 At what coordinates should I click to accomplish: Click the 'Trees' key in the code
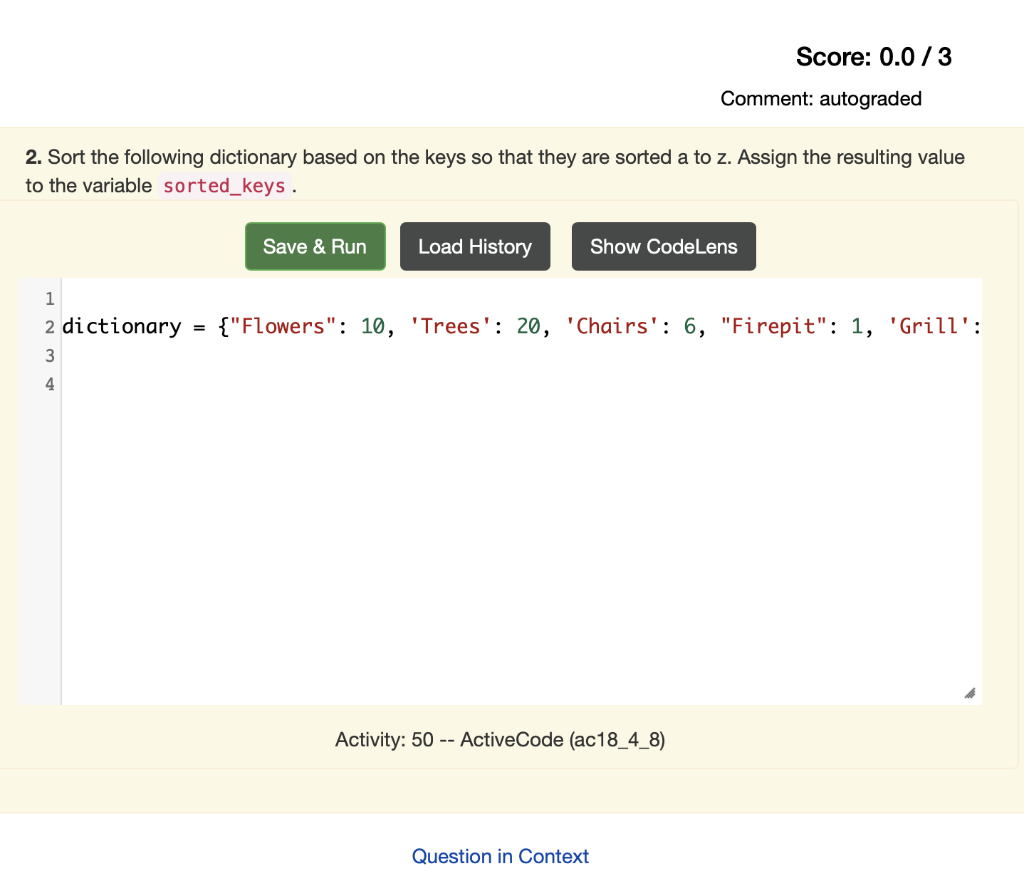click(x=450, y=326)
